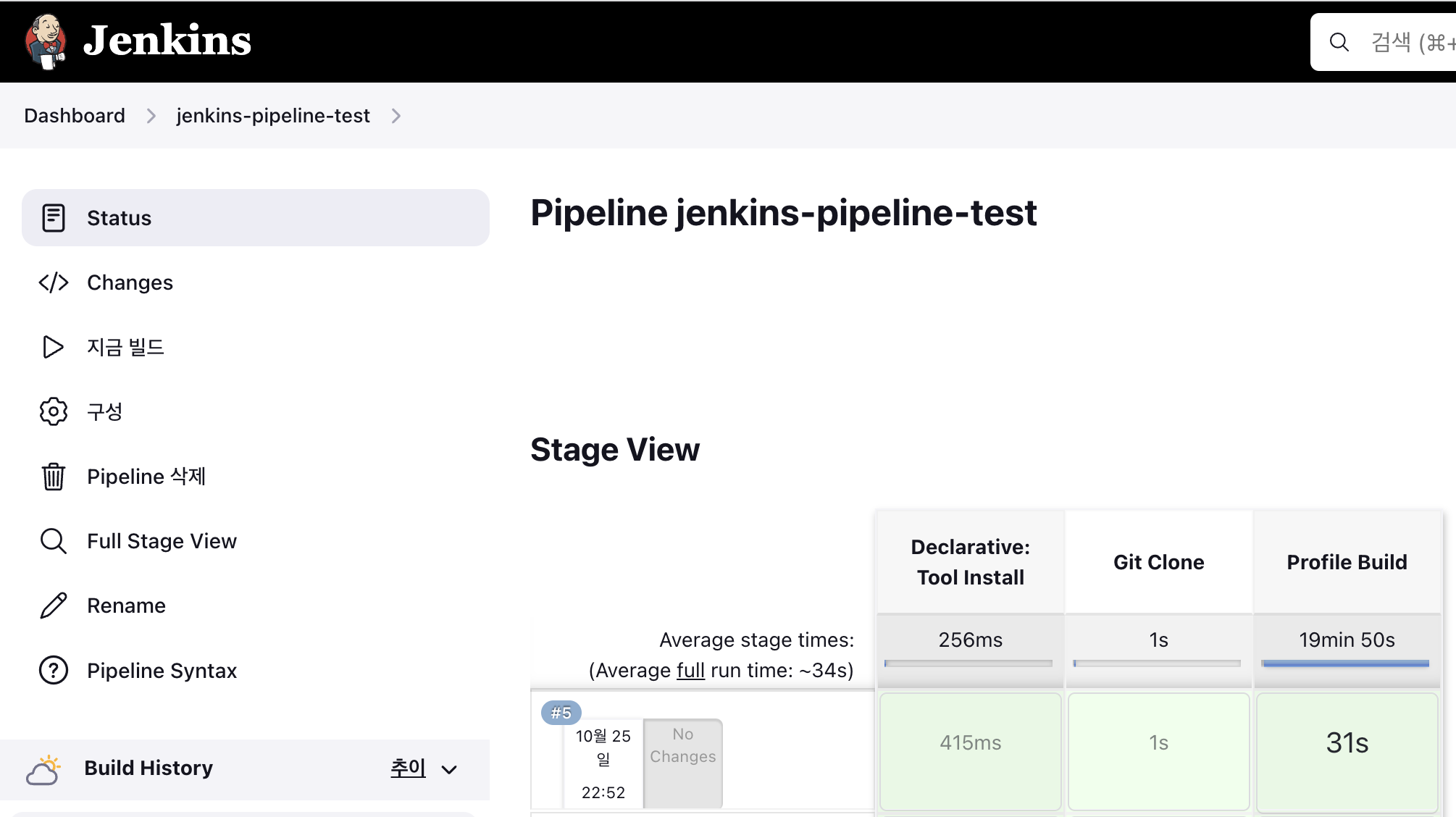The image size is (1456, 817).
Task: Open the build #5 badge
Action: click(x=561, y=713)
